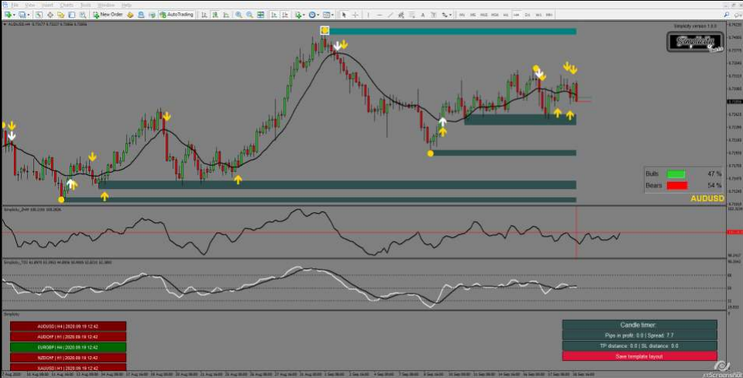The height and width of the screenshot is (378, 743).
Task: Expand the Profiles dropdown arrow
Action: pyautogui.click(x=28, y=15)
